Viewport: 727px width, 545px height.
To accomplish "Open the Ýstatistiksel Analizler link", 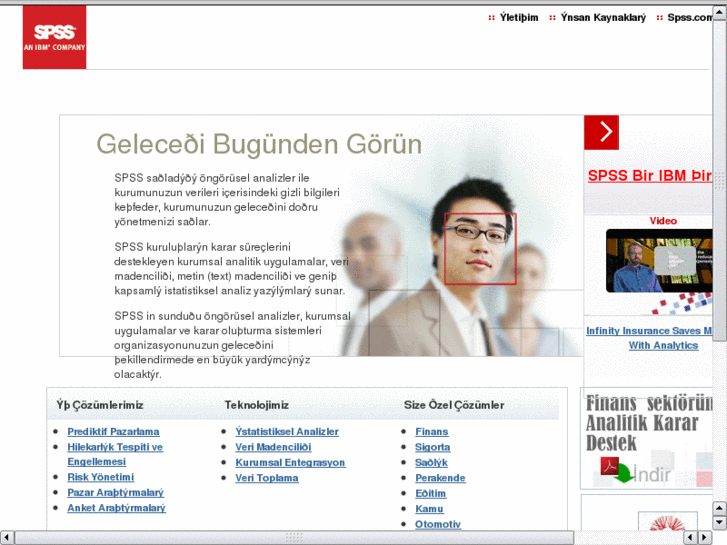I will pos(287,432).
